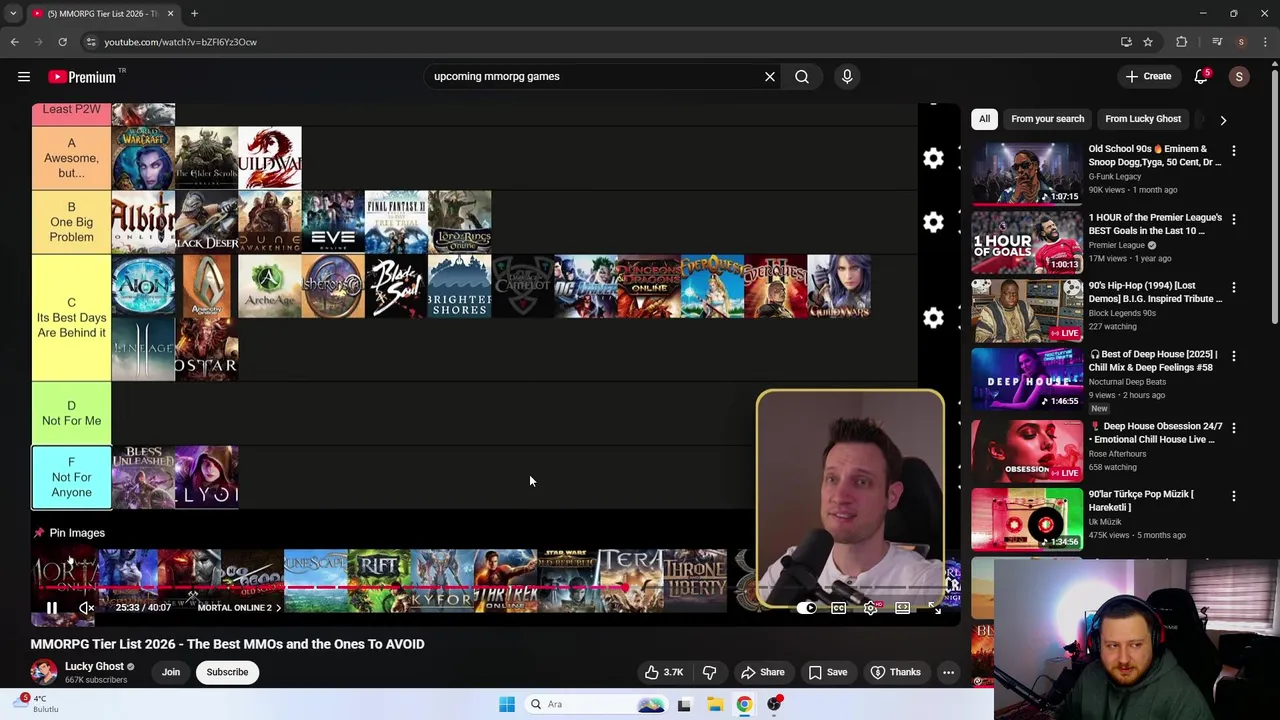Open the MORTAL ONLINE 2 chapter list

click(239, 607)
